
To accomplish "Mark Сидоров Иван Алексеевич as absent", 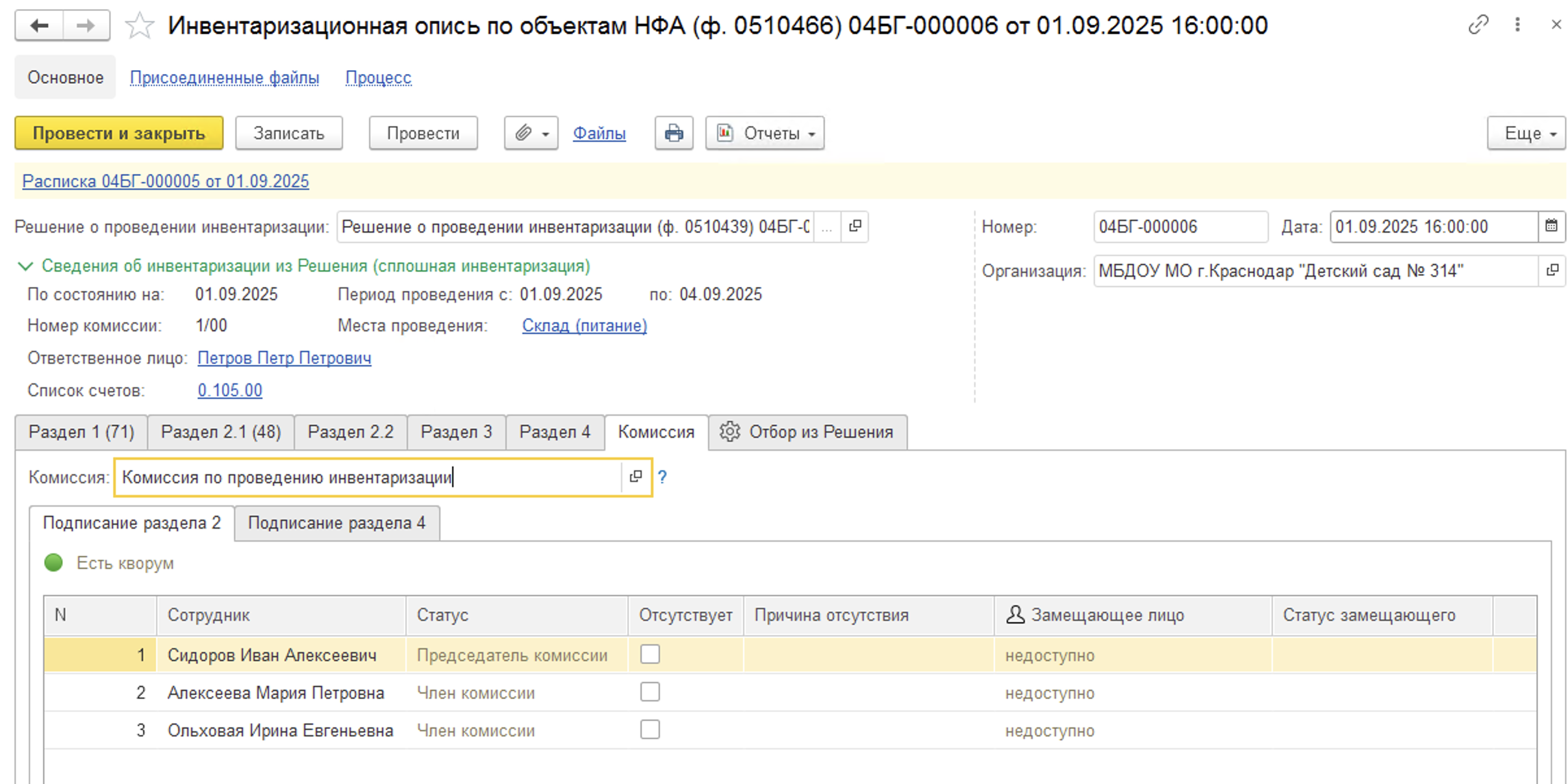I will [x=650, y=654].
